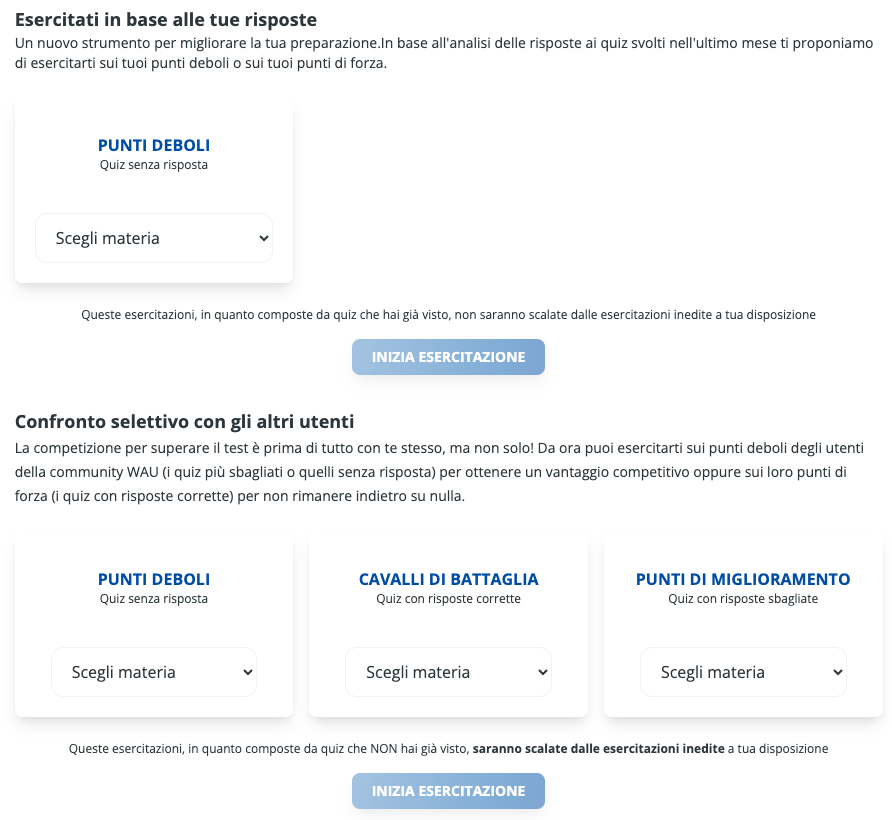Click the 'Quiz con risposte sbagliate' subtitle
Screen dimensions: 892x820
click(743, 599)
